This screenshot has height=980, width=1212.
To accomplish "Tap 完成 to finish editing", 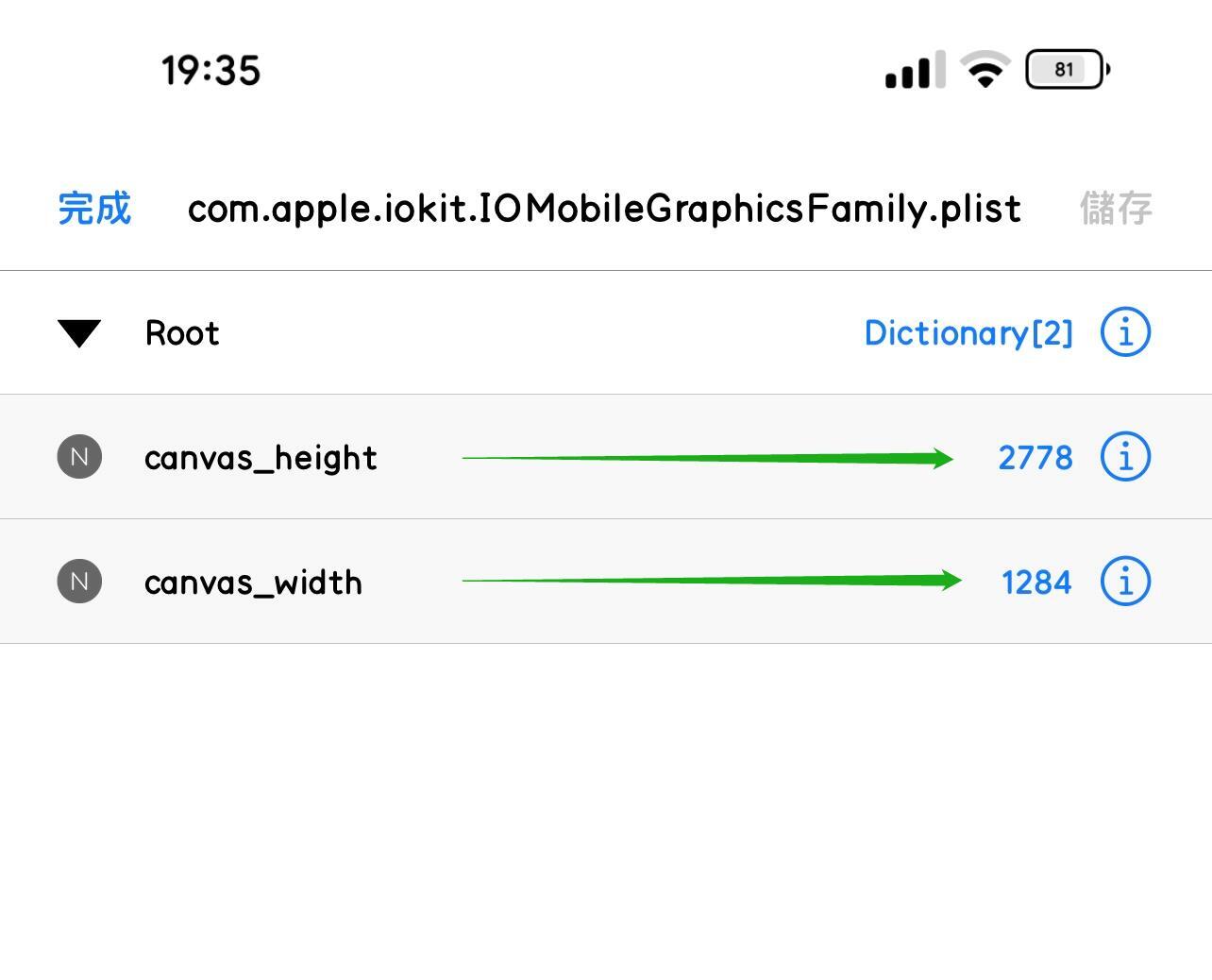I will (94, 209).
